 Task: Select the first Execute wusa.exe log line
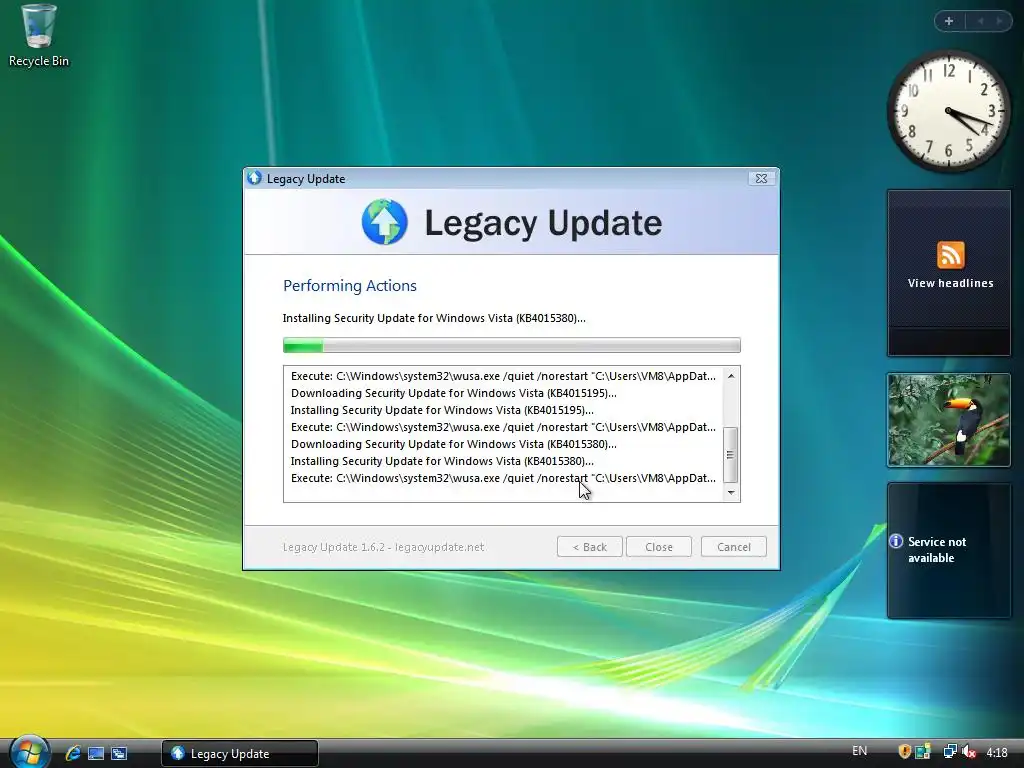tap(504, 376)
